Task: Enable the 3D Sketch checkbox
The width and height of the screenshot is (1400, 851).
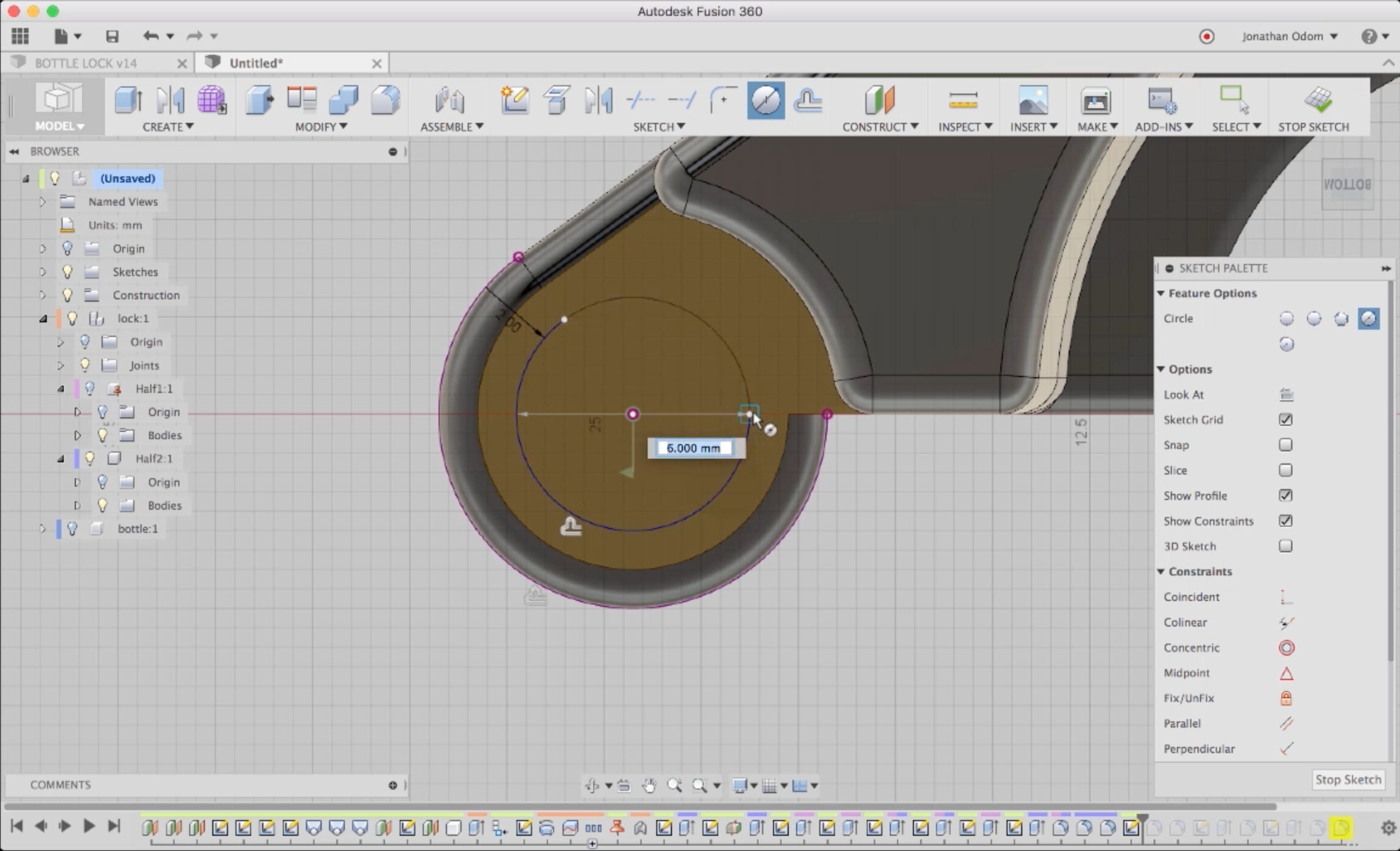Action: [x=1285, y=546]
